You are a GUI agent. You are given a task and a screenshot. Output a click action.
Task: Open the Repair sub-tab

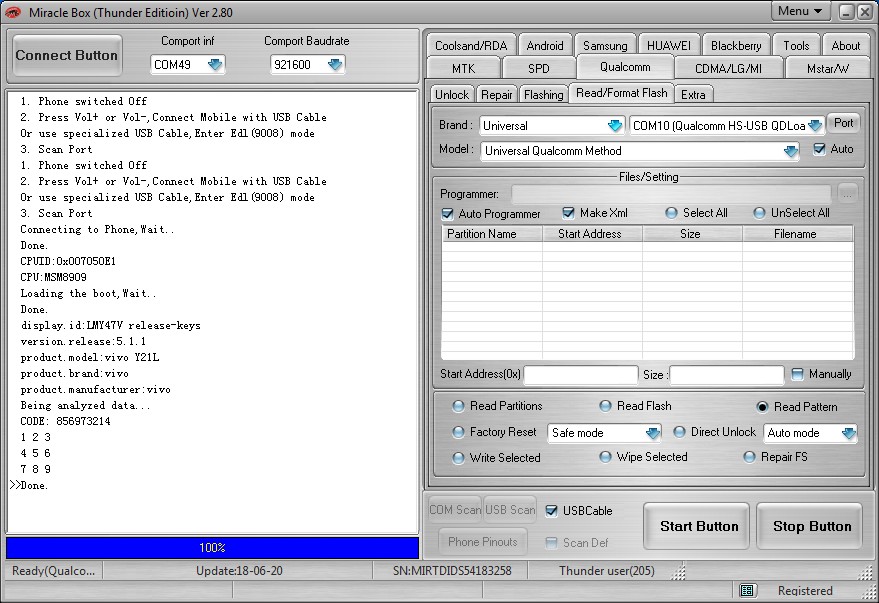click(497, 94)
